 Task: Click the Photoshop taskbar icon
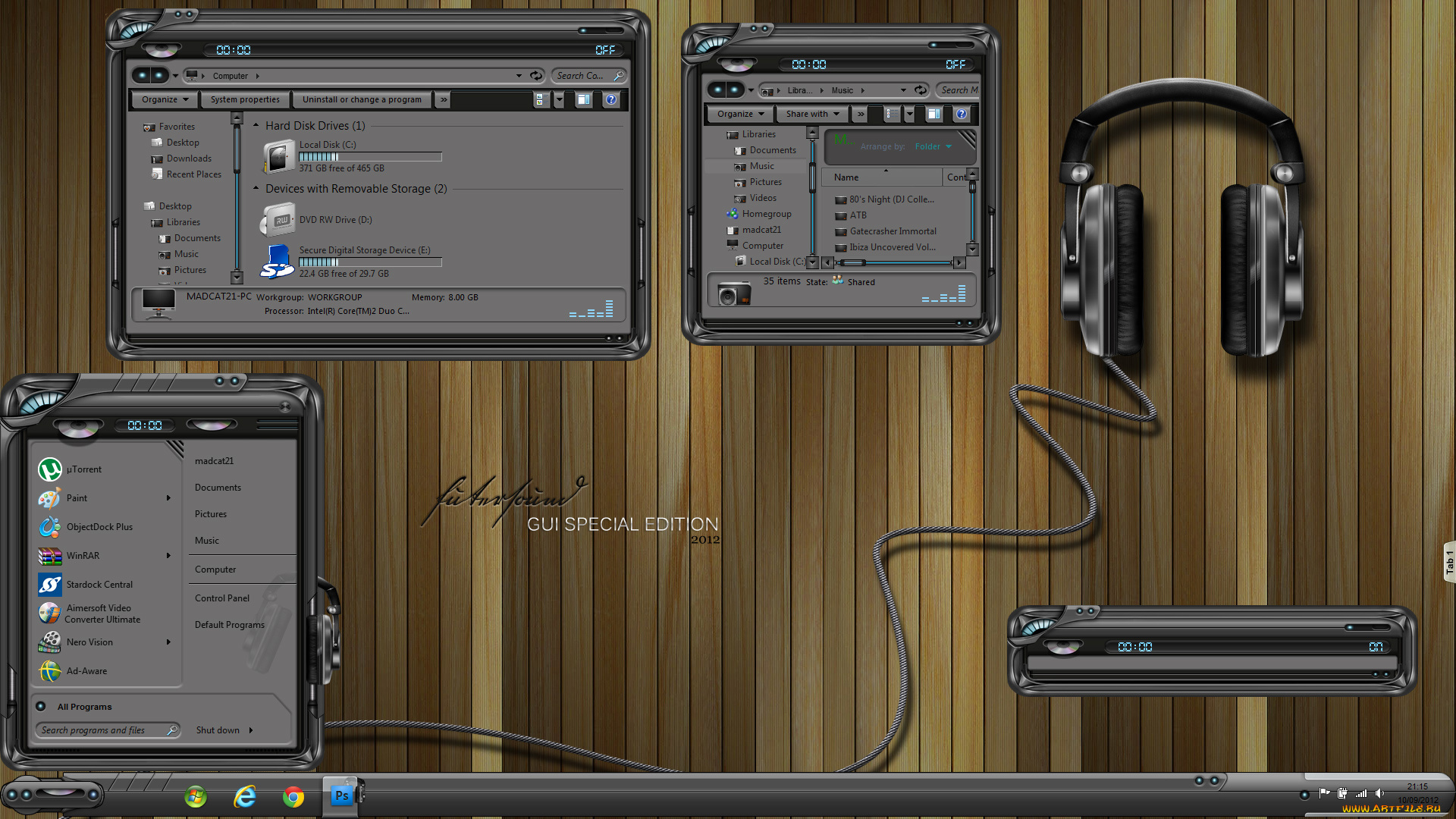[x=341, y=795]
